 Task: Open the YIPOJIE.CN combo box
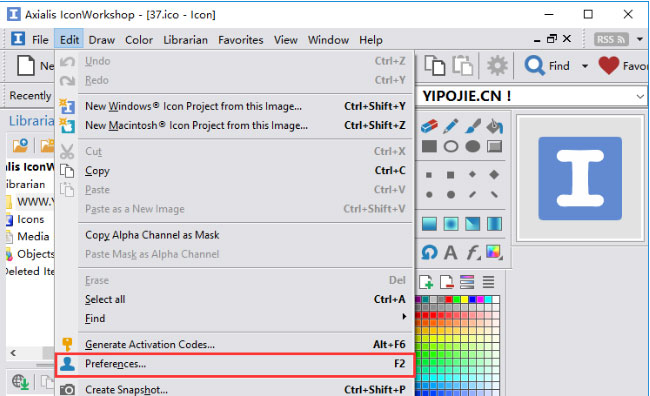tap(640, 97)
